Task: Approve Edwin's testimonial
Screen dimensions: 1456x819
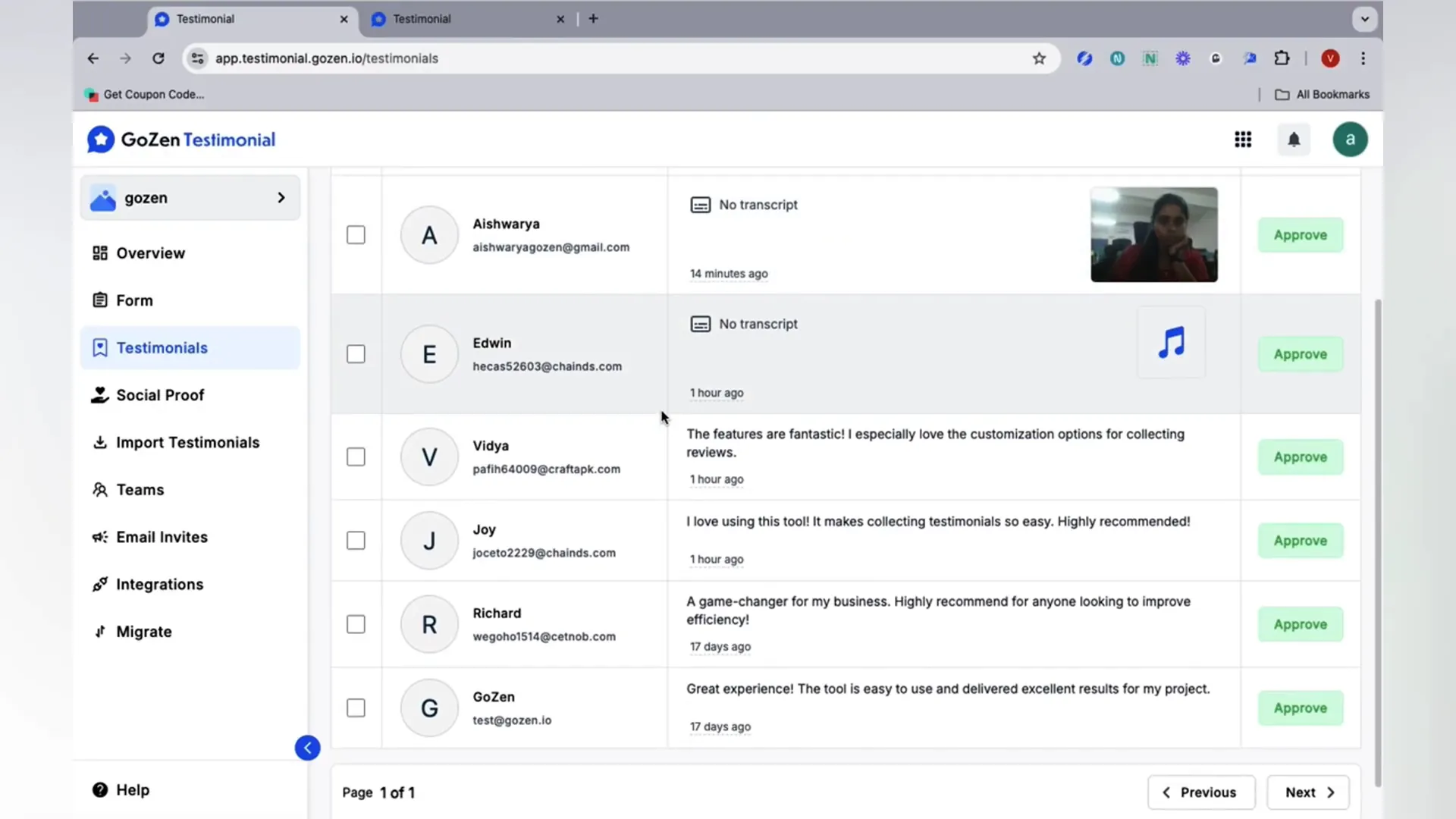Action: (1300, 354)
